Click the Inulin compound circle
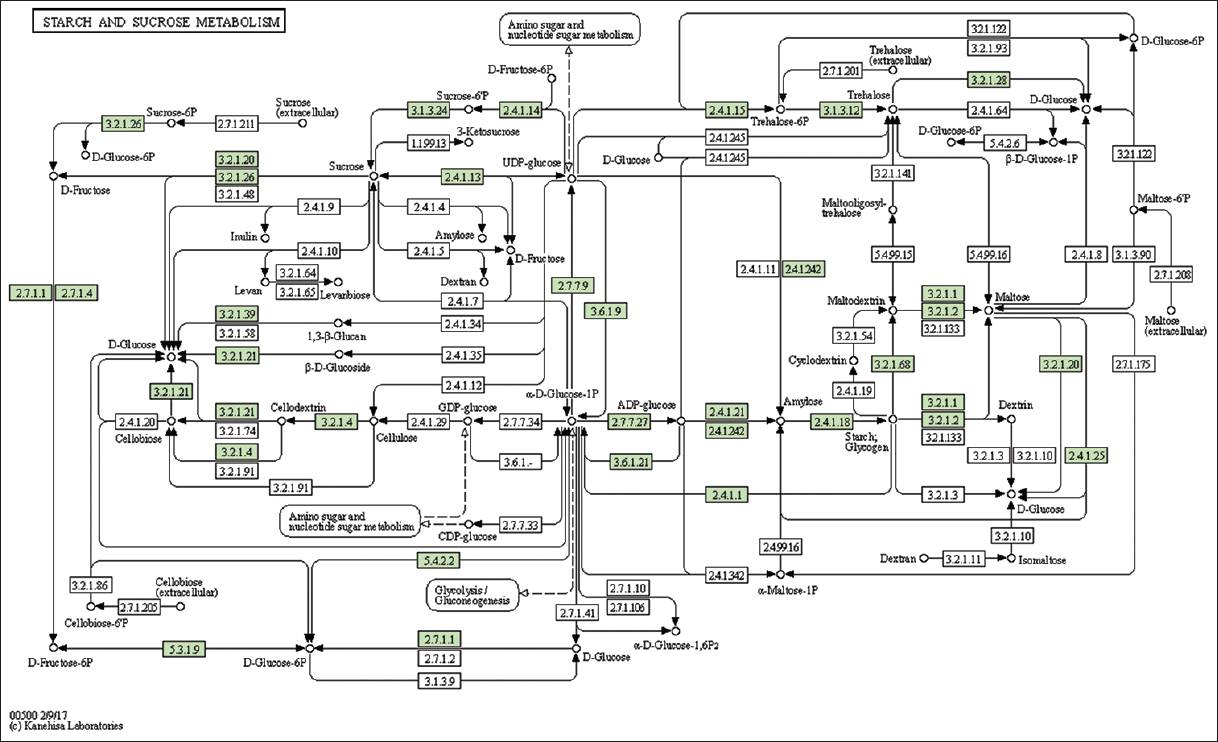This screenshot has height=742, width=1218. pyautogui.click(x=265, y=238)
